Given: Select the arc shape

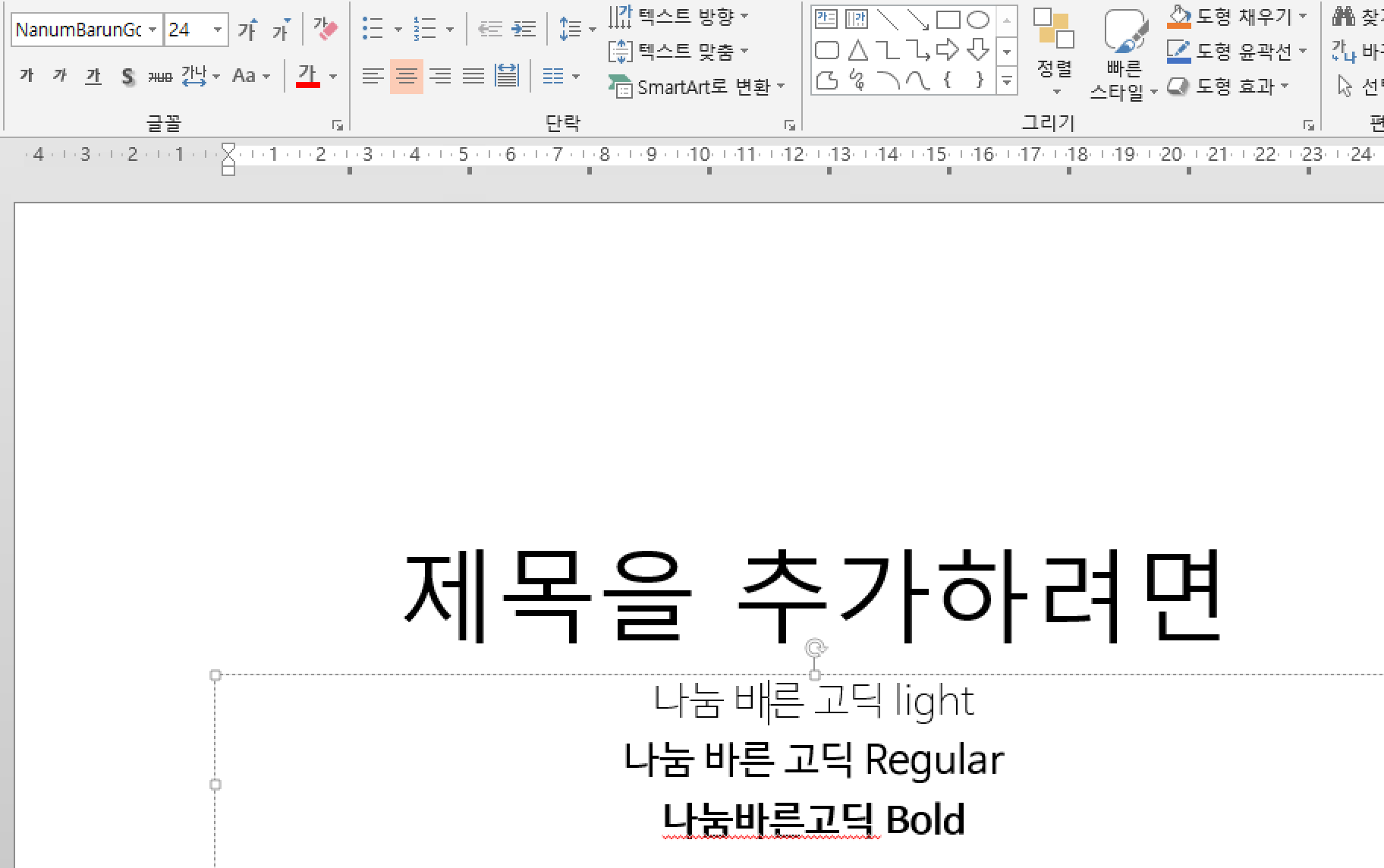Looking at the screenshot, I should point(887,80).
